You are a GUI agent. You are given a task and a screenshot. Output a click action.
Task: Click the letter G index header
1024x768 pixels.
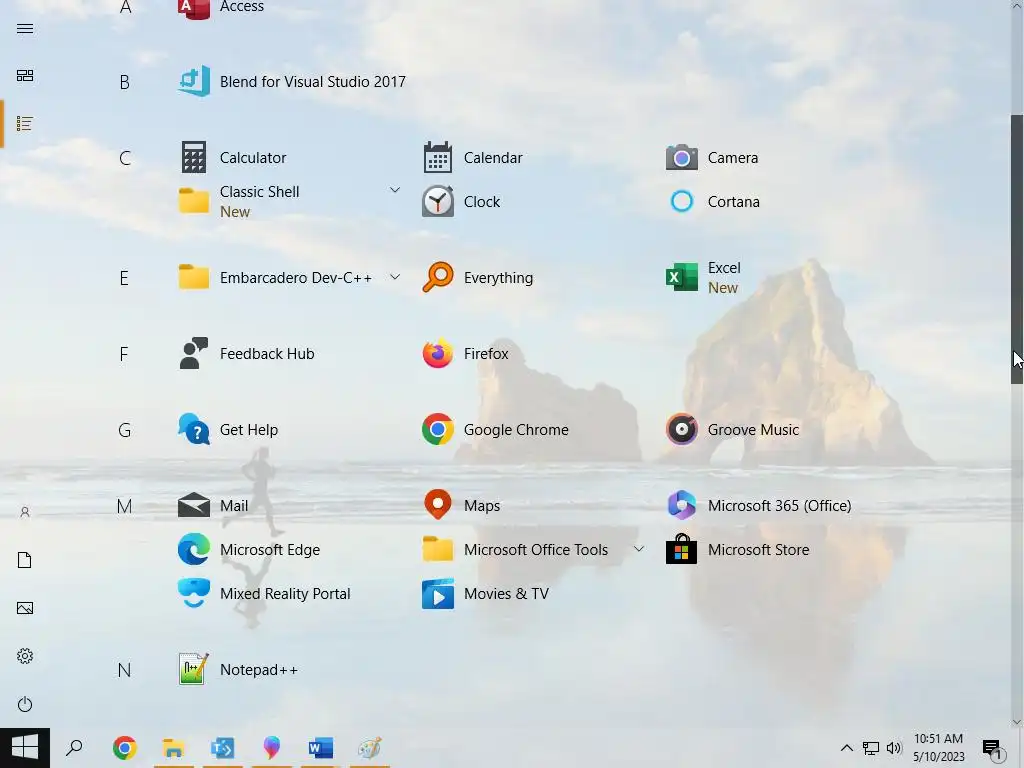click(124, 430)
